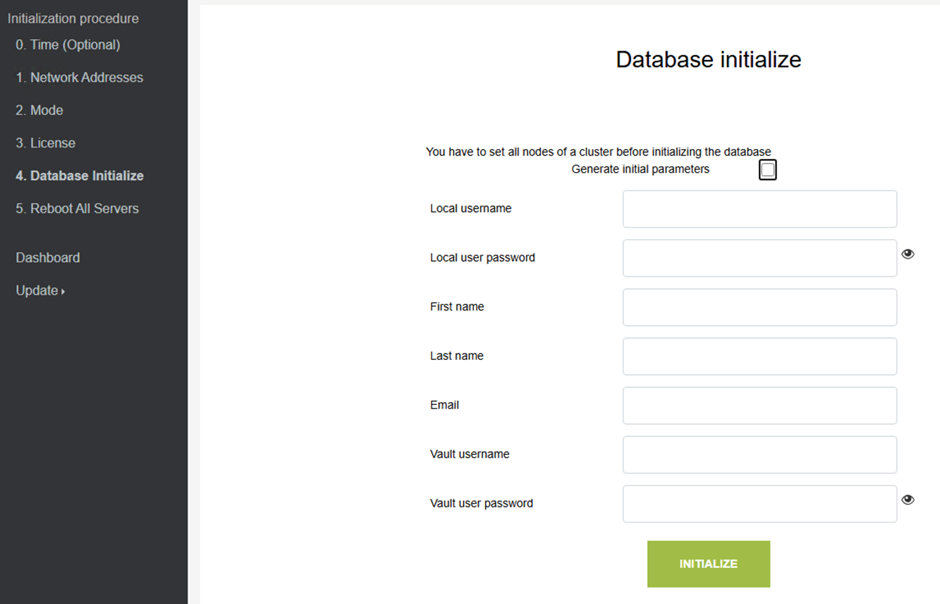The width and height of the screenshot is (940, 604).
Task: Click into Local user password field
Action: 759,258
